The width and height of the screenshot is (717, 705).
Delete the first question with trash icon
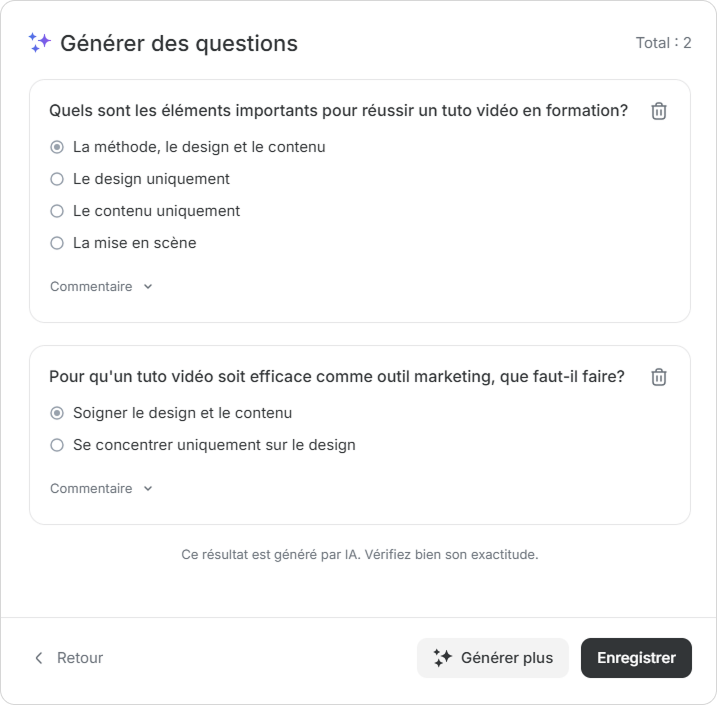[659, 111]
